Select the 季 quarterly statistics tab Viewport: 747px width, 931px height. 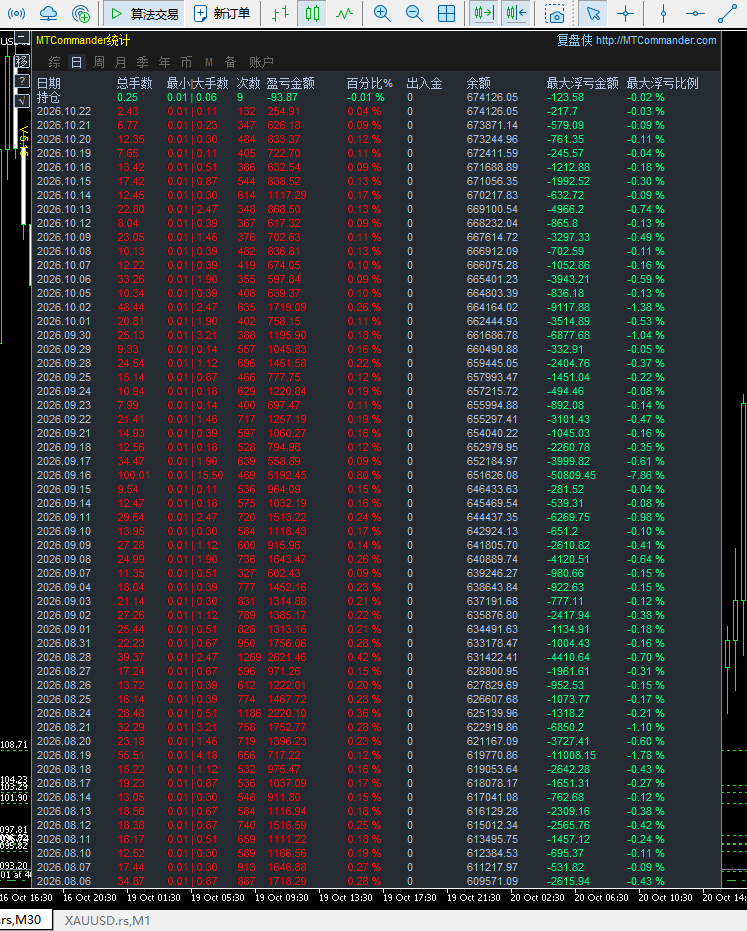(x=143, y=62)
